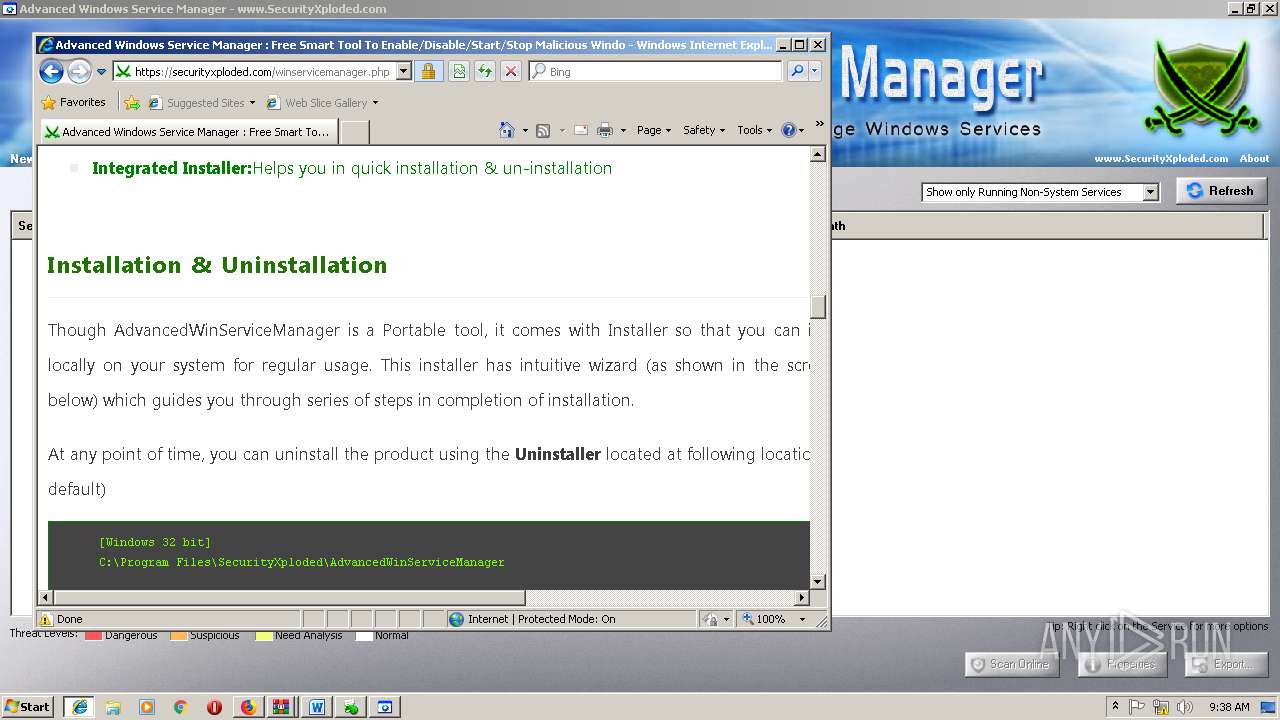Expand the address bar URL dropdown
Image resolution: width=1280 pixels, height=720 pixels.
404,72
